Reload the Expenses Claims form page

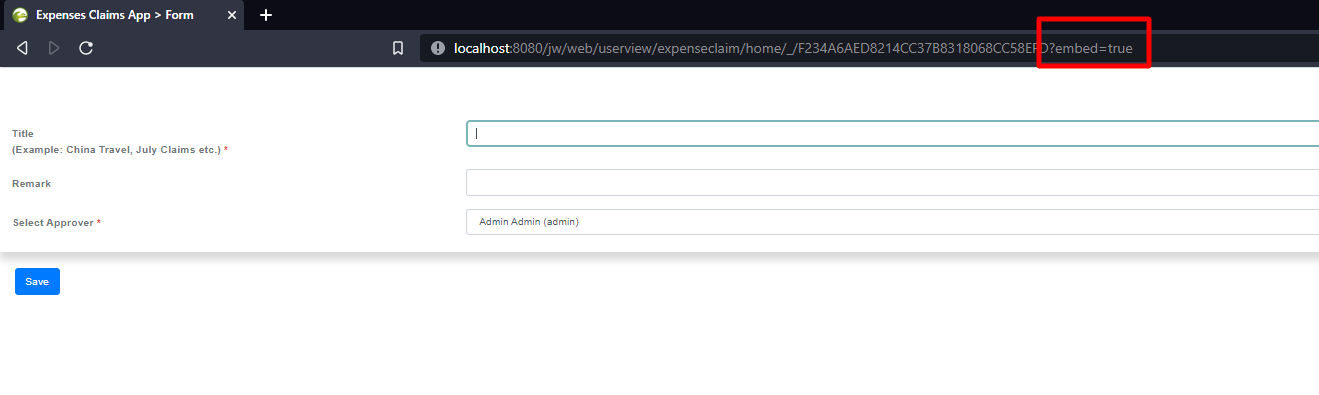[86, 48]
